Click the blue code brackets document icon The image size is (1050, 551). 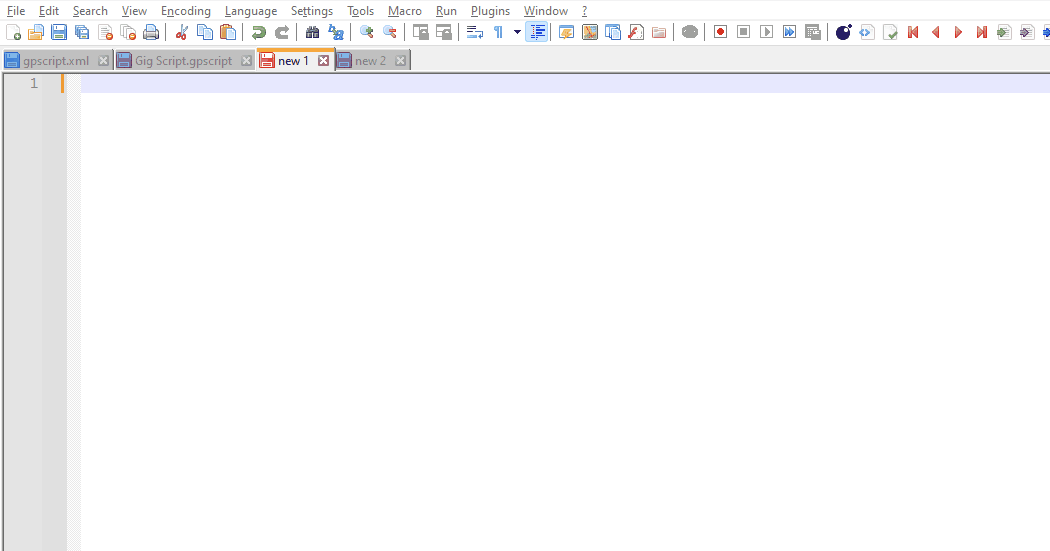tap(867, 32)
